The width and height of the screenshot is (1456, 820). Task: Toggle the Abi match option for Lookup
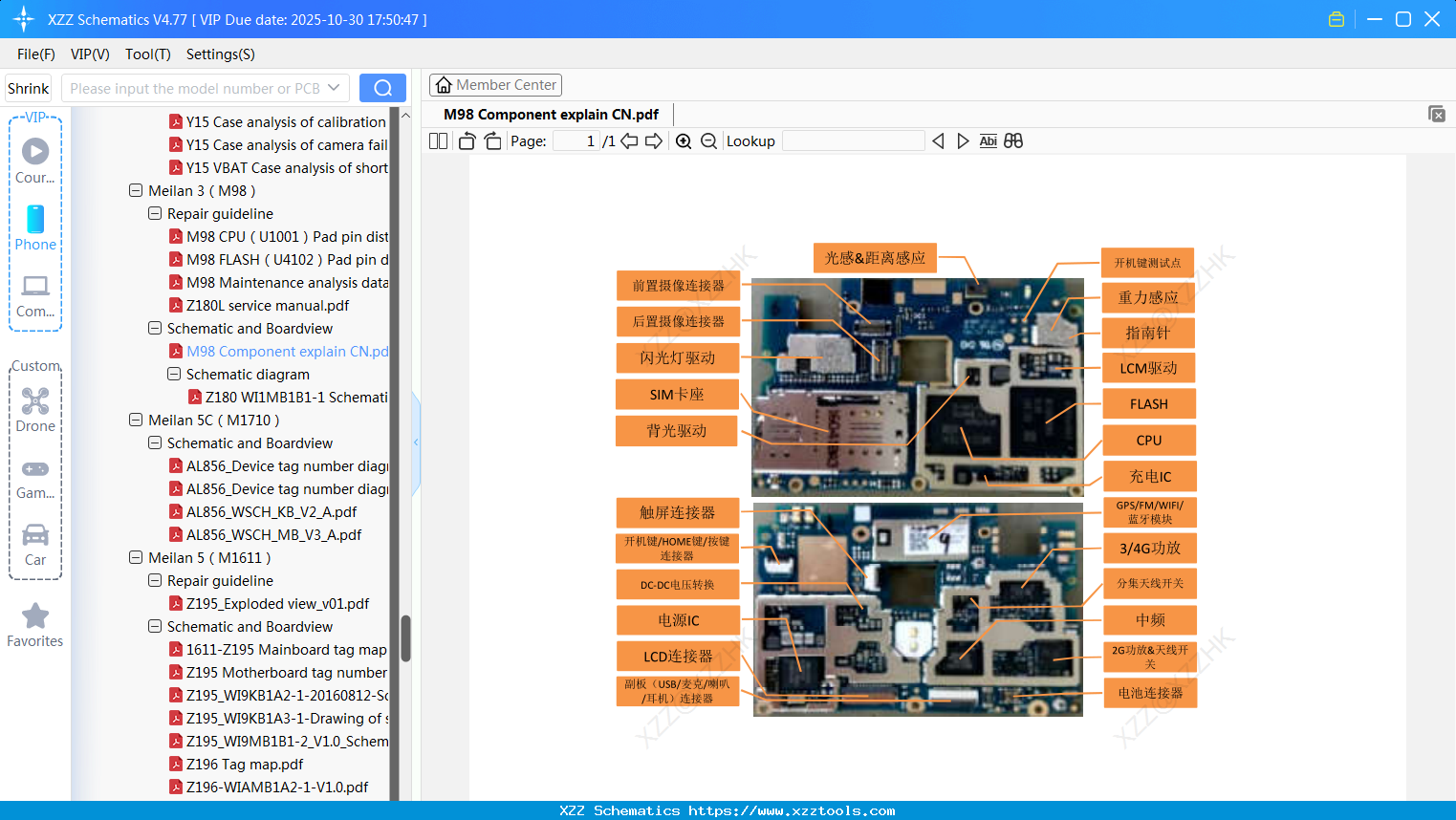coord(988,140)
